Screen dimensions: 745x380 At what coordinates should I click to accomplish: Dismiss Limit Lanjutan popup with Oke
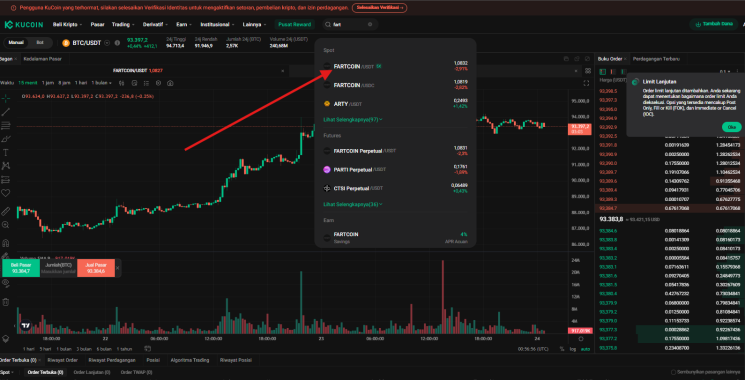pyautogui.click(x=731, y=127)
